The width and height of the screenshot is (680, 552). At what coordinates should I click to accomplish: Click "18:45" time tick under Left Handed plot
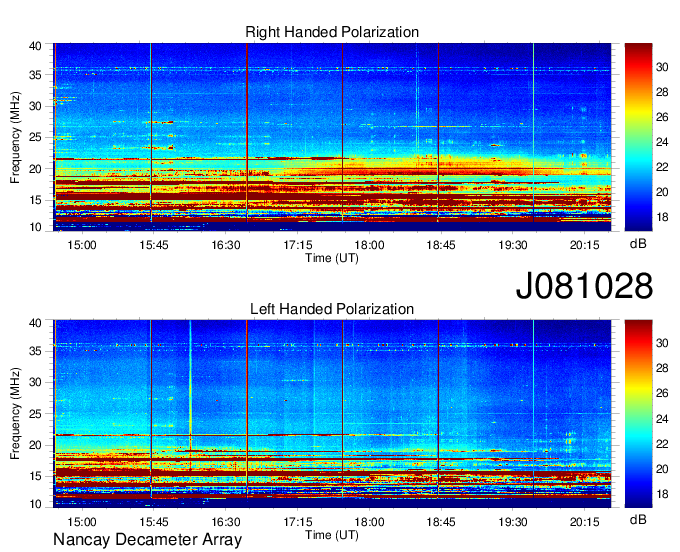441,521
